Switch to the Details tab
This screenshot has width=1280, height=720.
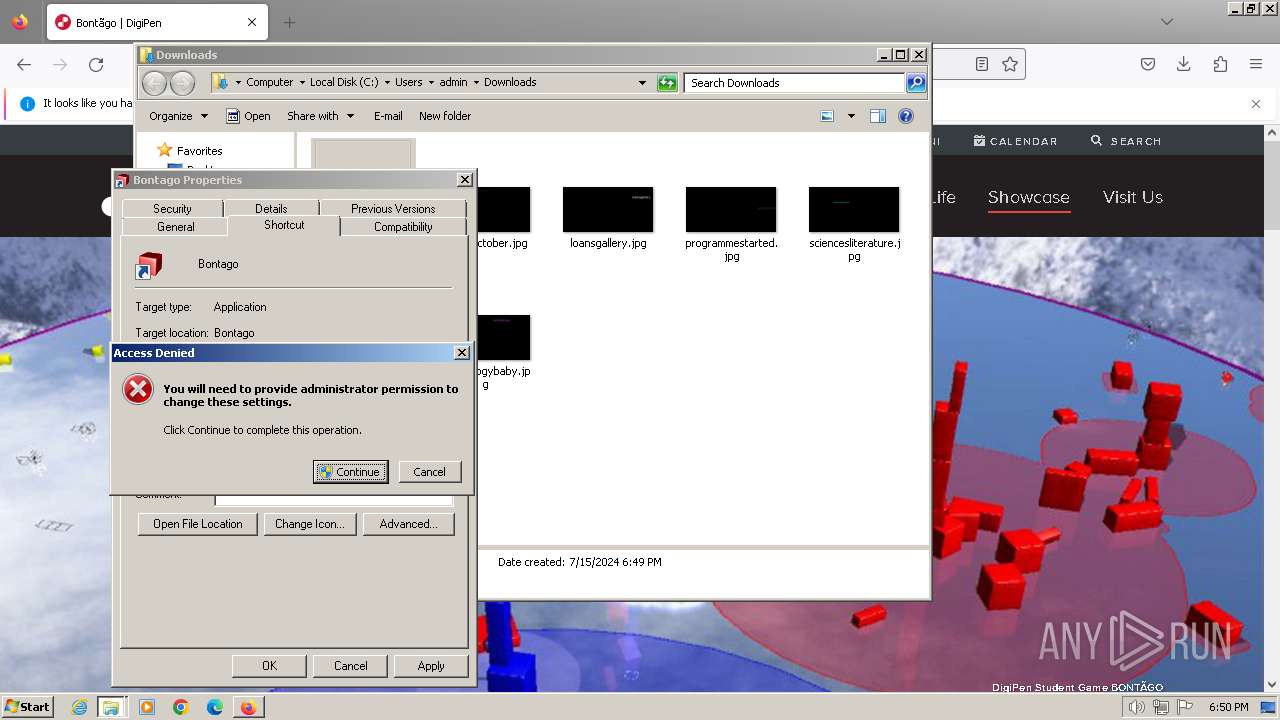tap(271, 208)
